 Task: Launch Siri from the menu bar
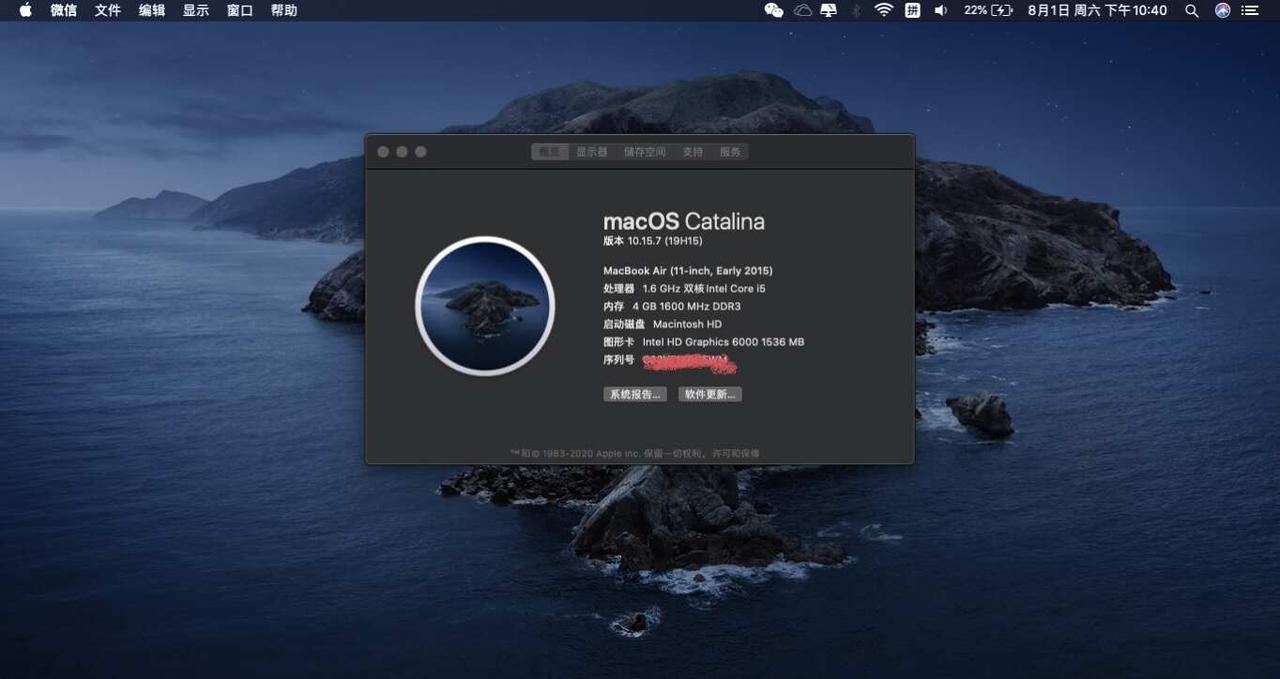pyautogui.click(x=1222, y=10)
